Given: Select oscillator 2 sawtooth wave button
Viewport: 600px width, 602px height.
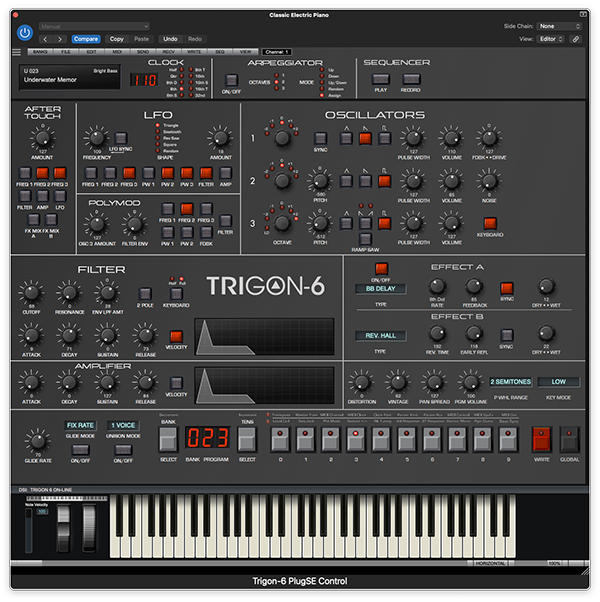Looking at the screenshot, I should [x=365, y=181].
